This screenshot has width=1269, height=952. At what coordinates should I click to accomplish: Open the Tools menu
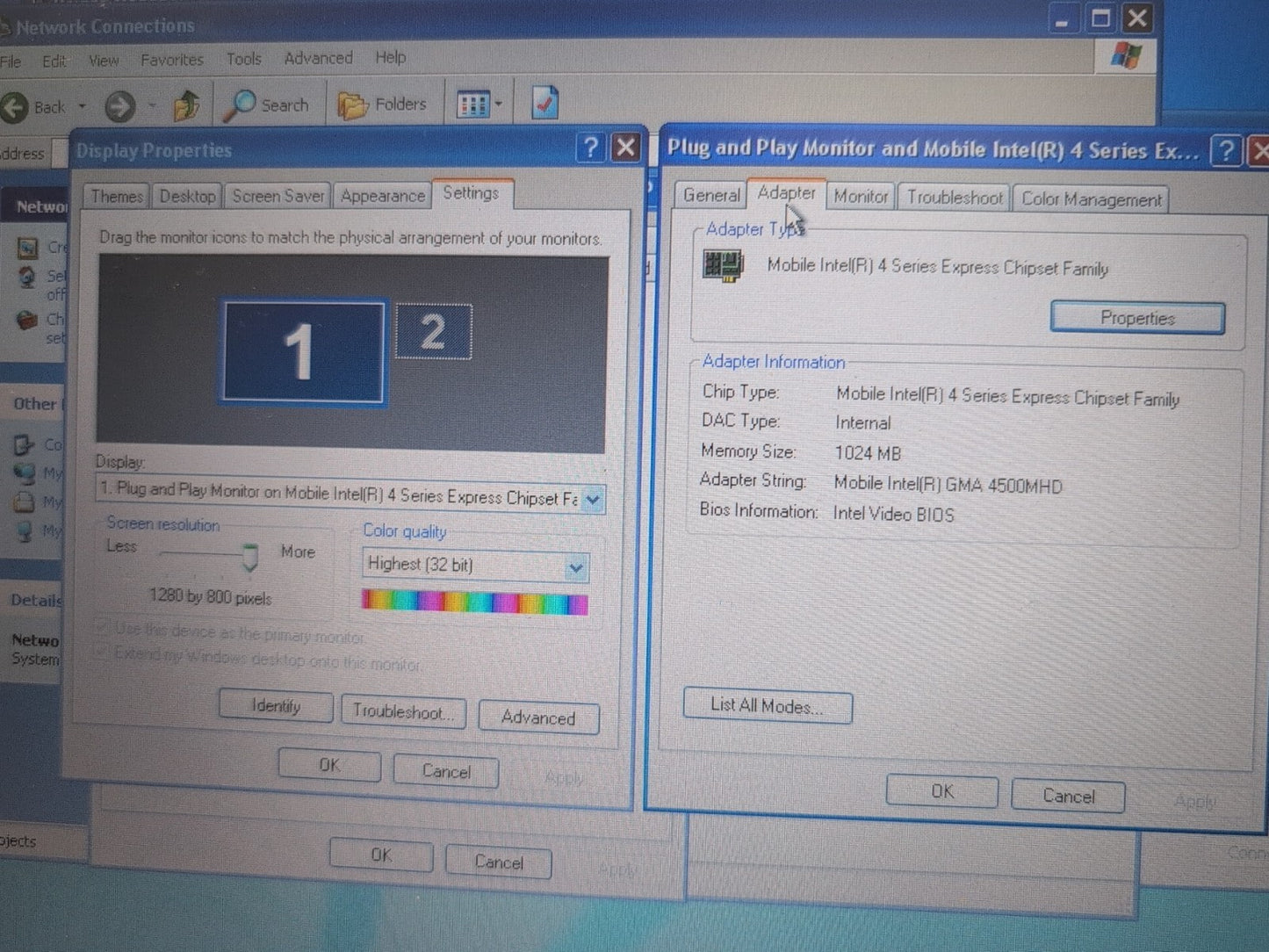243,59
